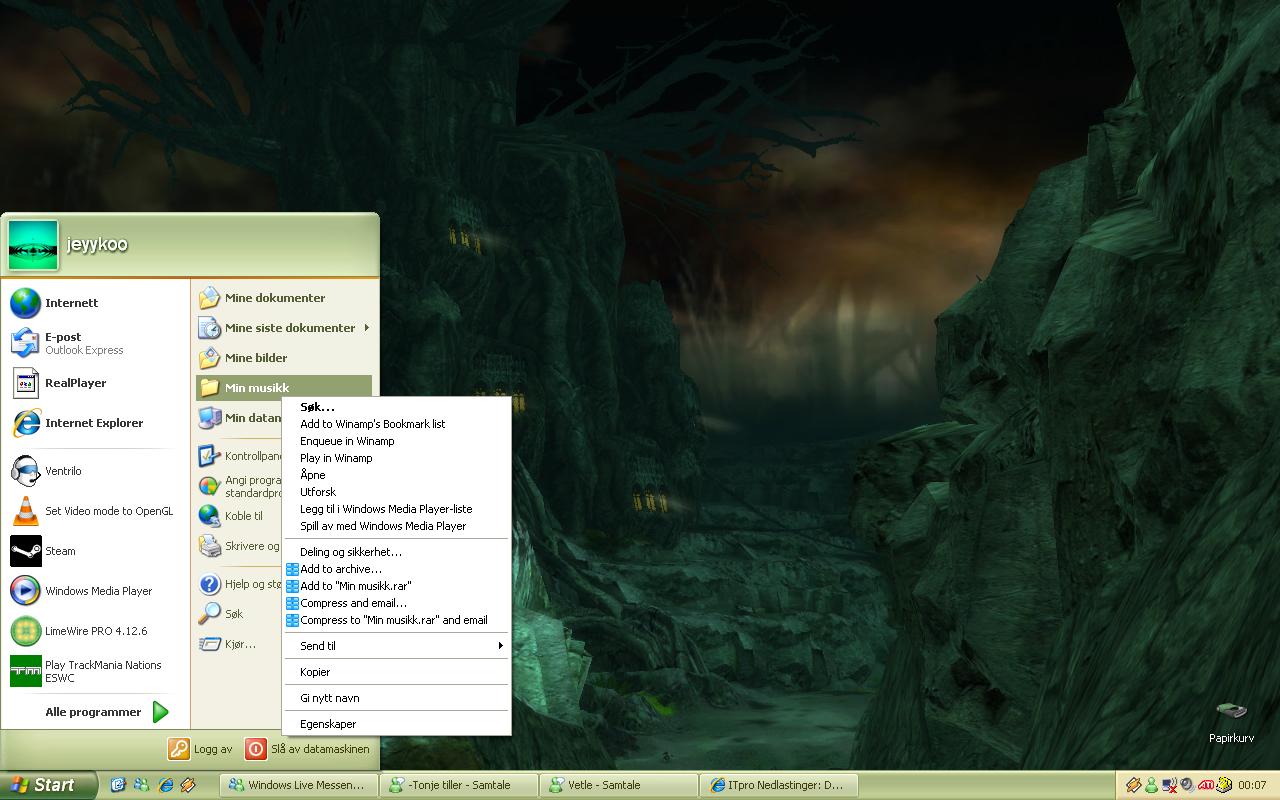This screenshot has height=800, width=1280.
Task: Open Internett browser icon in Start menu
Action: (x=26, y=303)
